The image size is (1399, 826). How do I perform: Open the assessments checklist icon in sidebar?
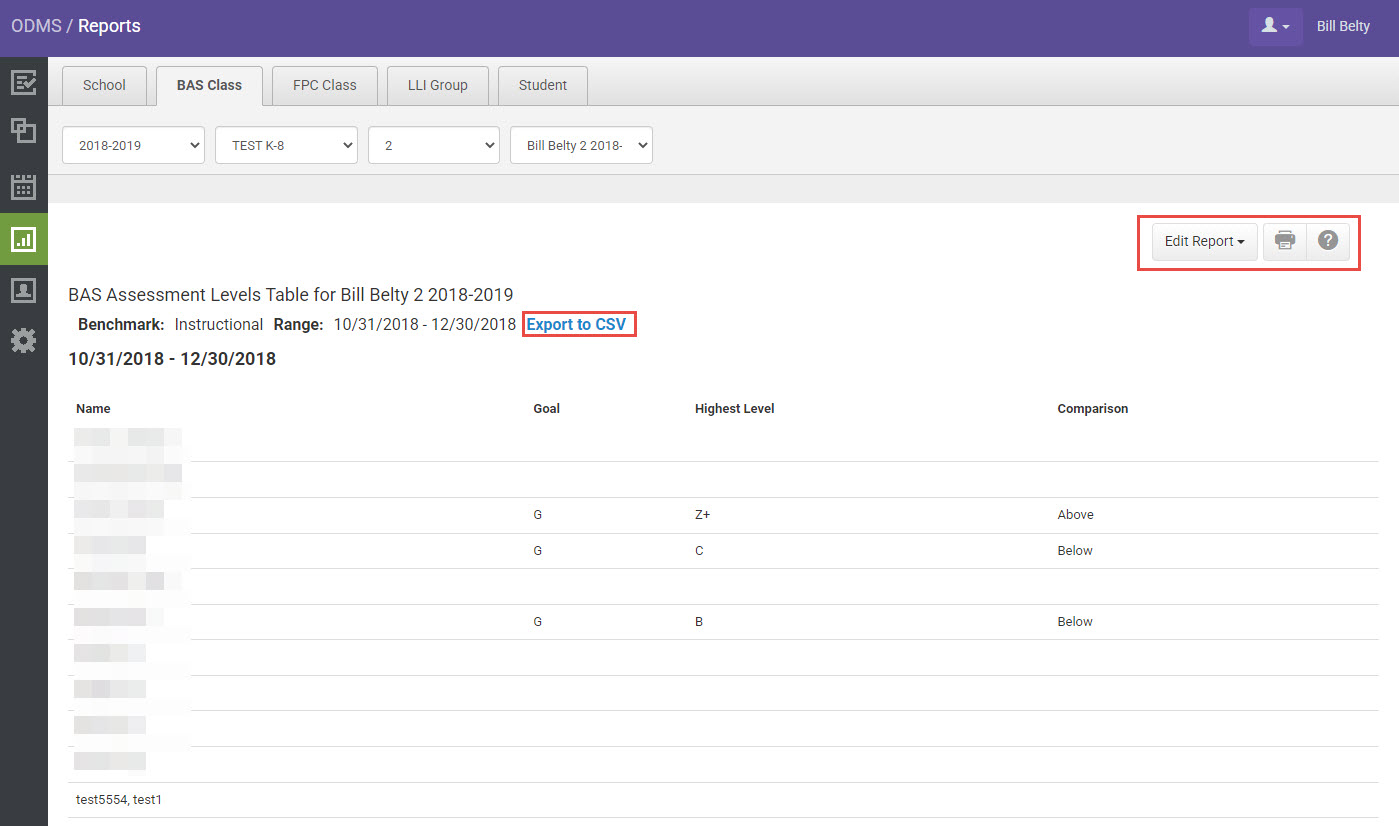[23, 82]
